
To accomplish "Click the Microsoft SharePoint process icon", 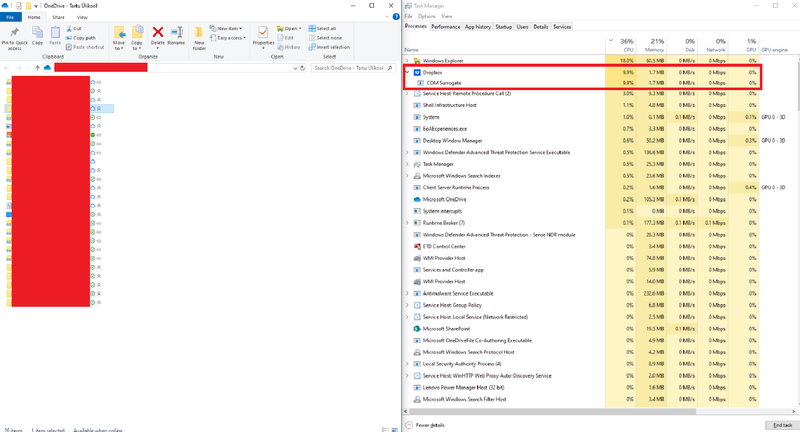I will [417, 328].
